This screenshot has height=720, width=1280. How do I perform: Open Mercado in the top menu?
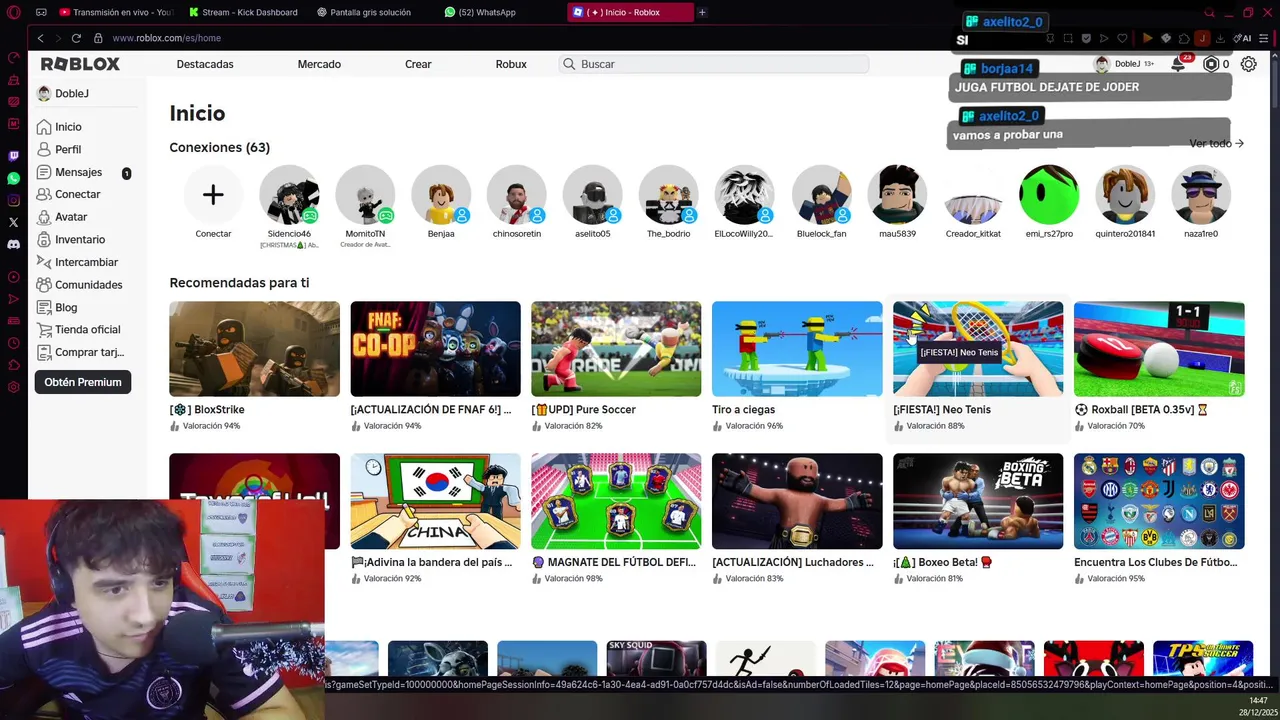coord(319,64)
